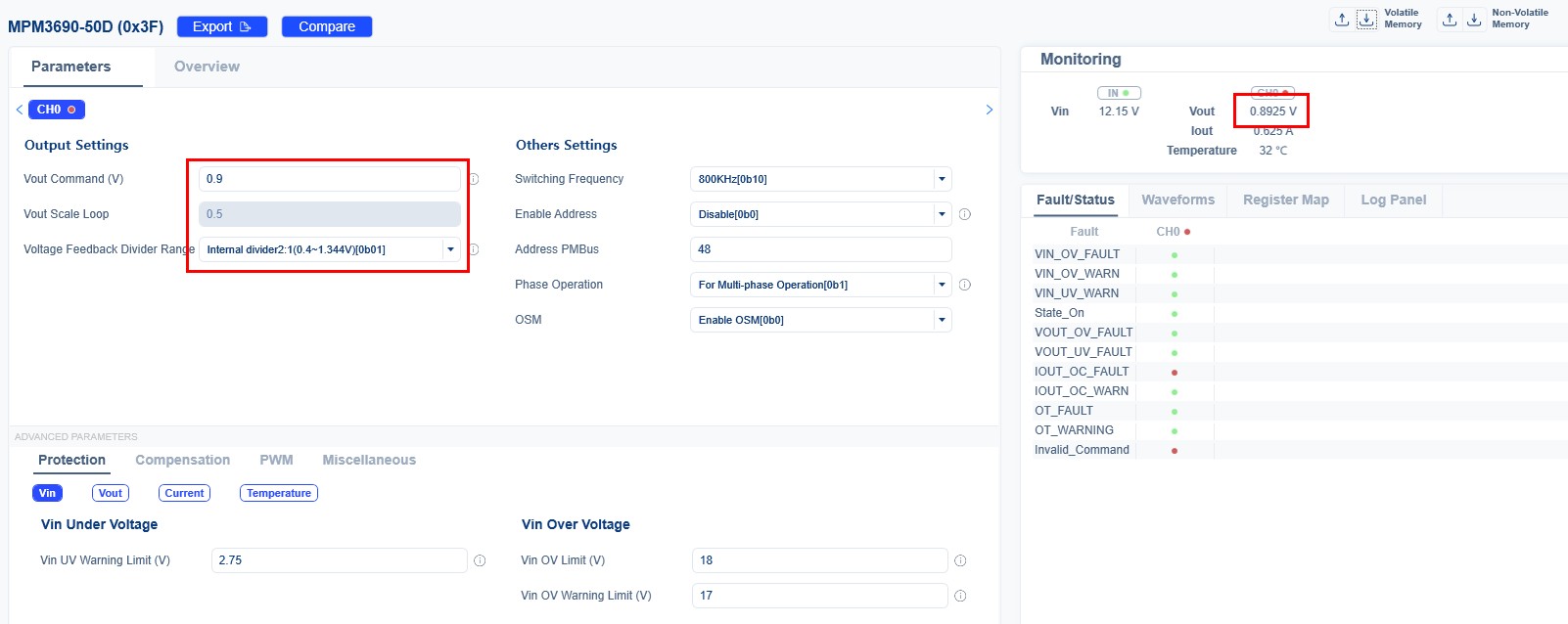Click the Non-Volatile Memory download icon
1568x624 pixels.
(1474, 20)
